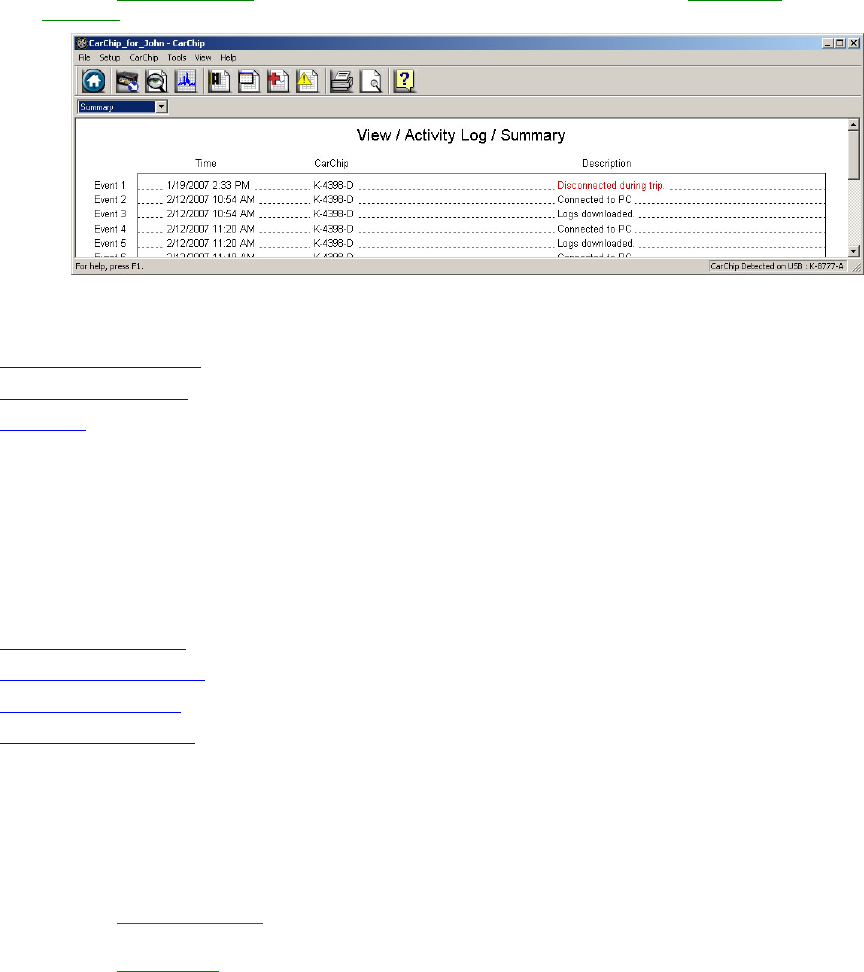Click 'For help, press F1.' status text

(x=109, y=266)
